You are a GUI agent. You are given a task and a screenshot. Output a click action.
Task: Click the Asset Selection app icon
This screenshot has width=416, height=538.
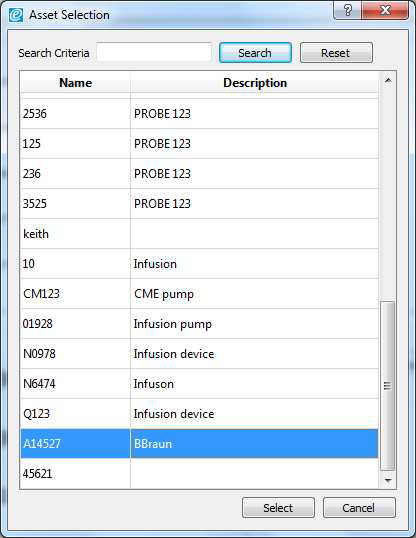(16, 15)
